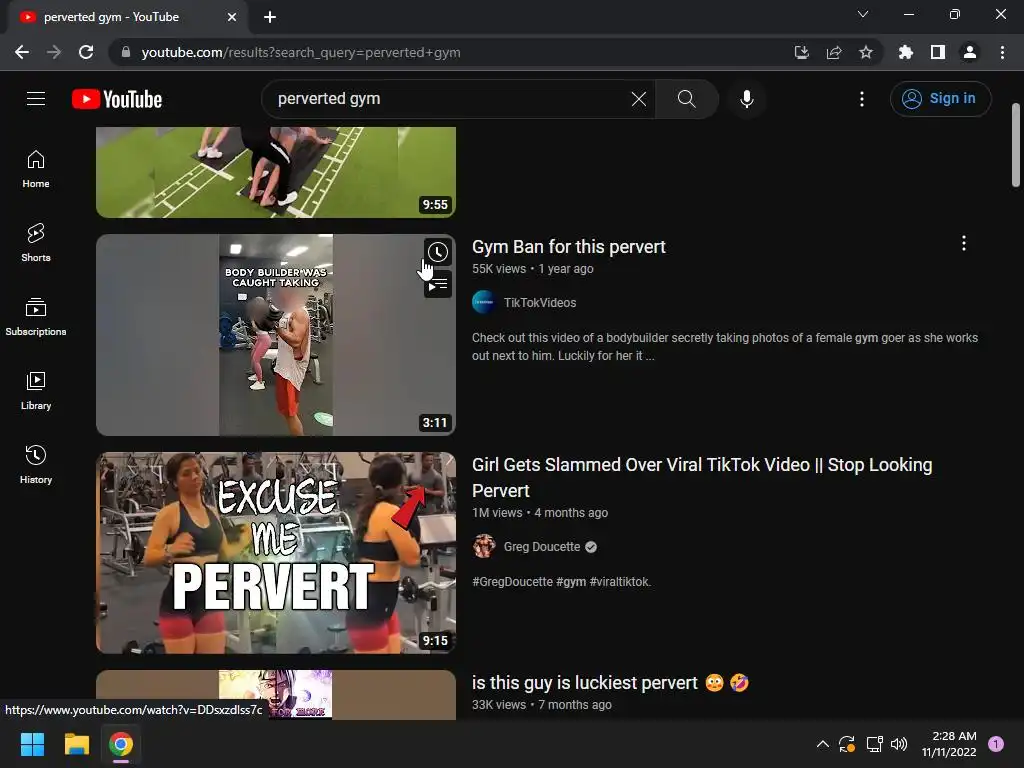Open the tab search dropdown chevron
1024x768 pixels.
863,14
